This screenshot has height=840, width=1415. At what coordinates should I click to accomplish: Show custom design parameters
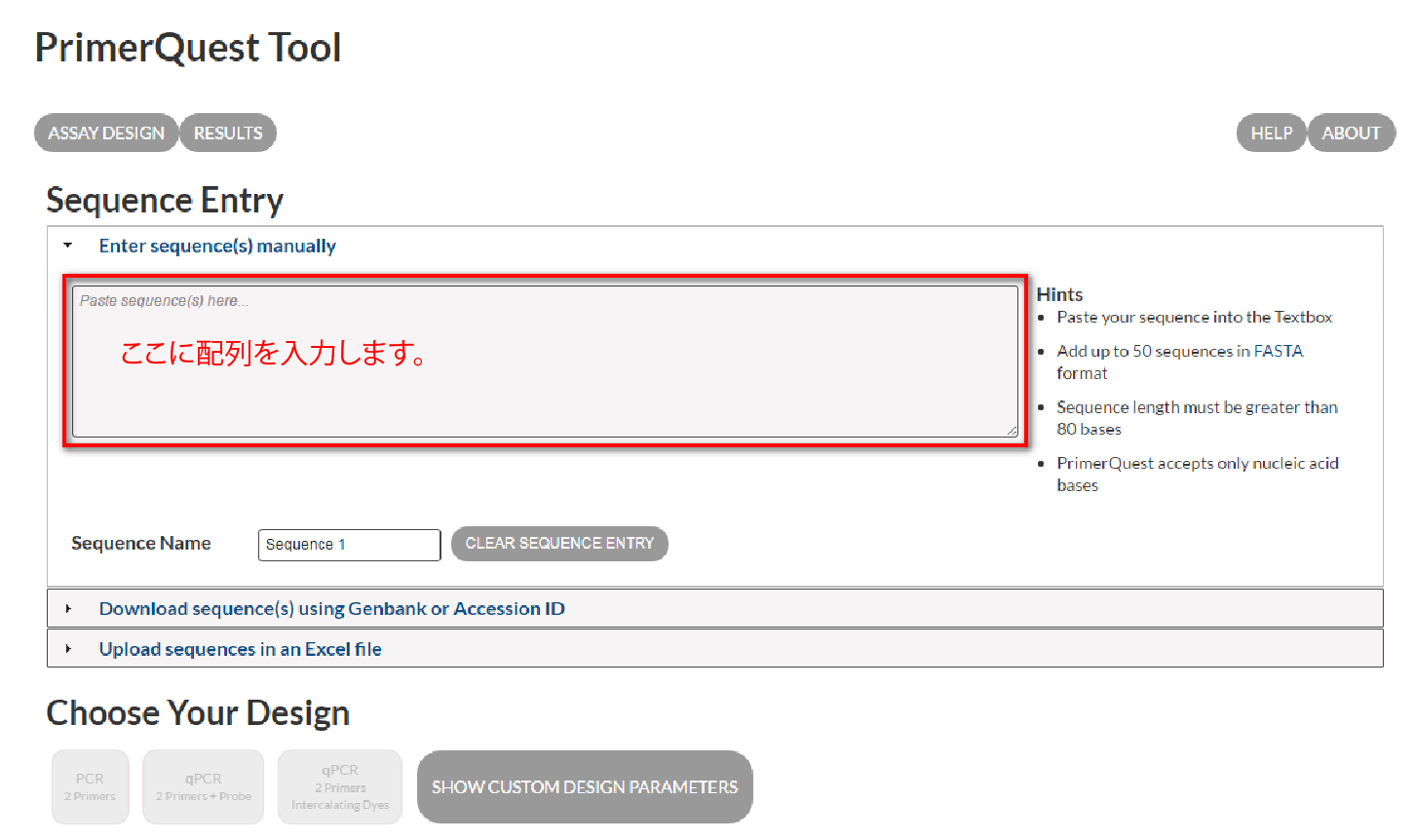click(585, 786)
